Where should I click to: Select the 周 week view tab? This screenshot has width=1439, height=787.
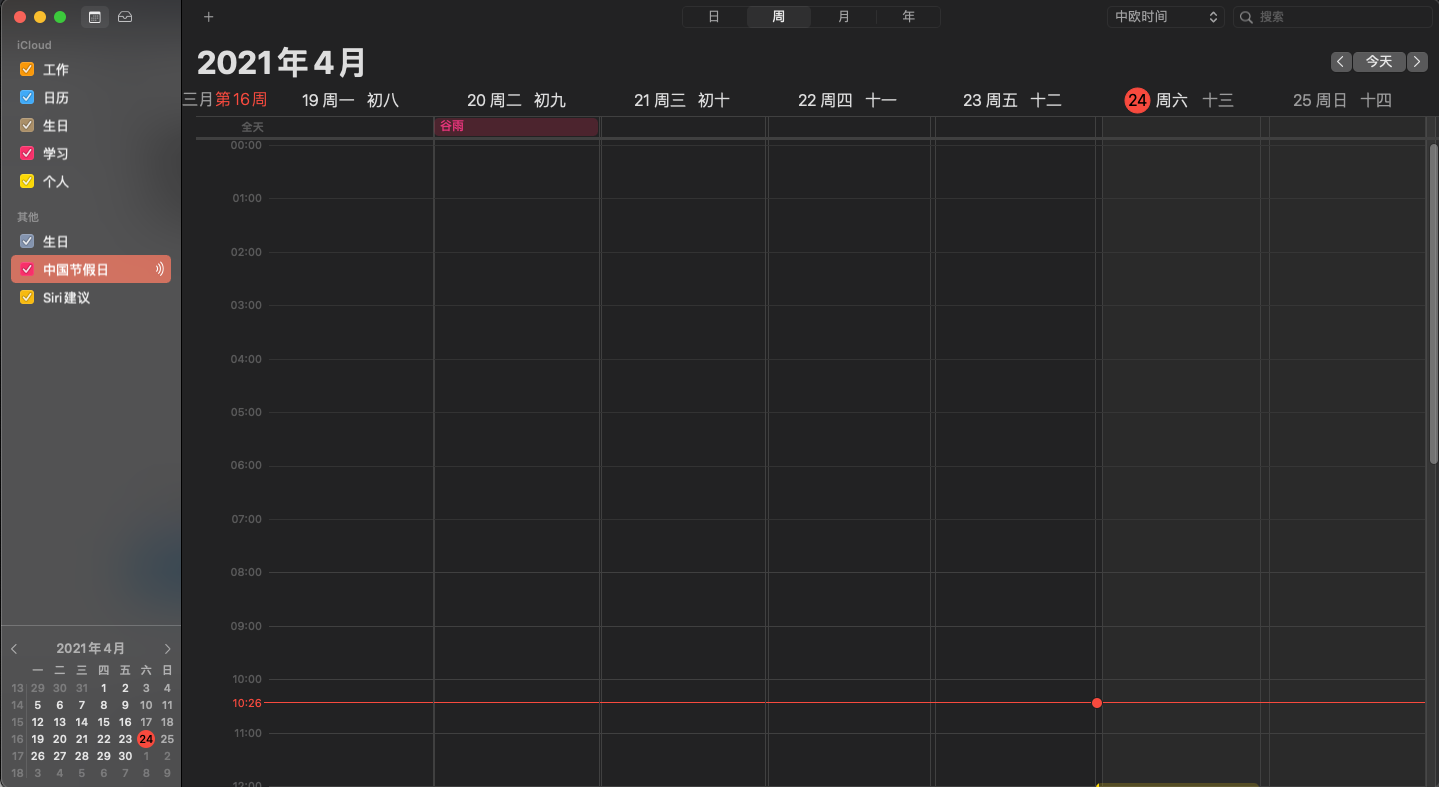click(779, 17)
